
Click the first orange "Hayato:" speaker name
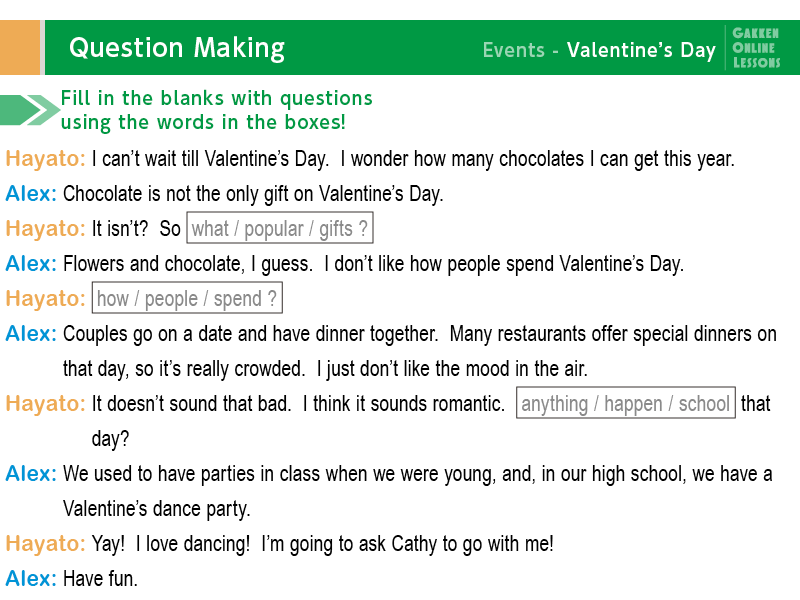point(45,158)
